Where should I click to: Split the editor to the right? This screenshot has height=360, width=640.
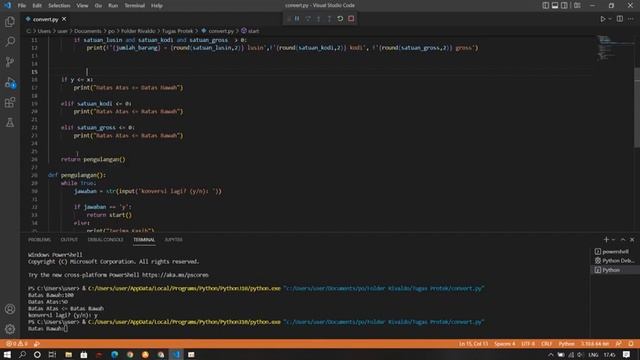point(620,19)
